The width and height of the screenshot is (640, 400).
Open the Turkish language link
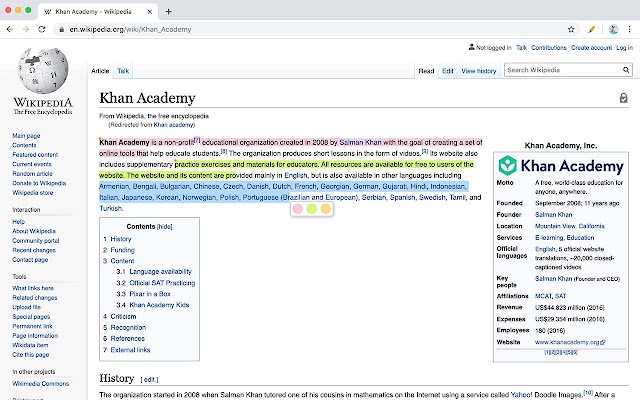pos(110,209)
